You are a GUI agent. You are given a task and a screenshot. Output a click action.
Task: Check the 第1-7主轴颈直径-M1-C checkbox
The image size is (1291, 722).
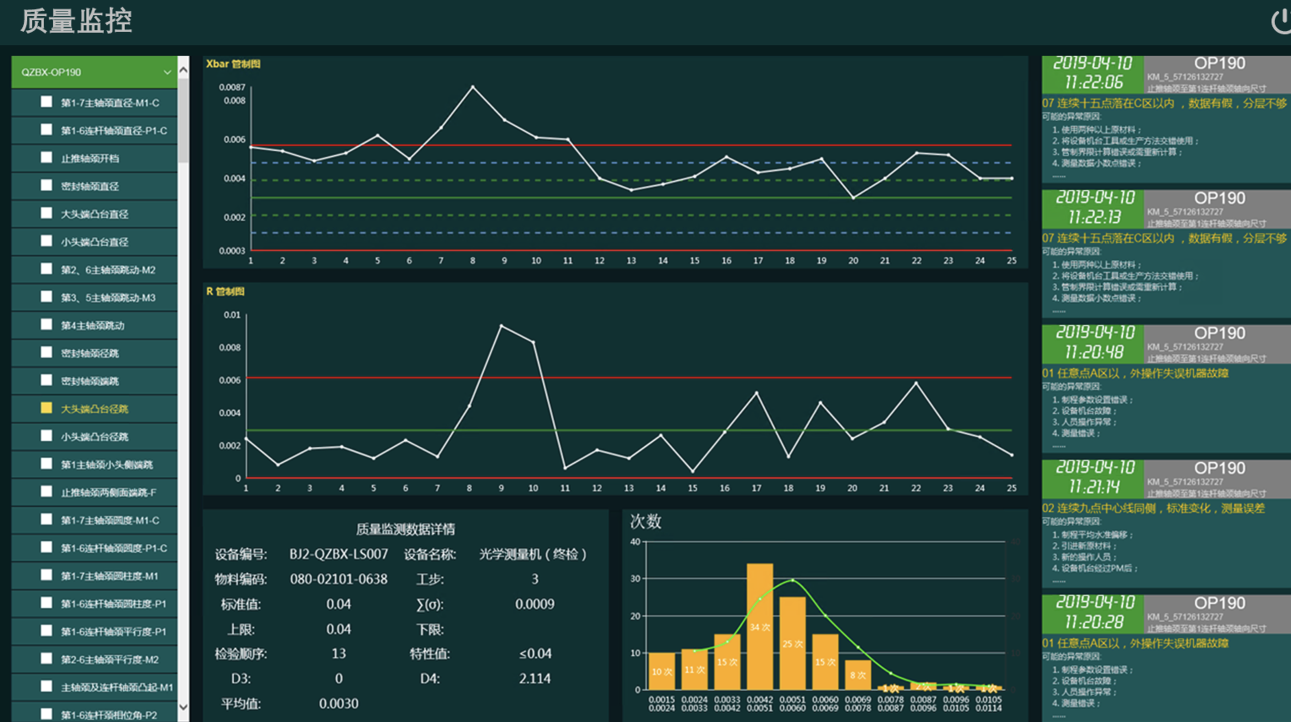pos(46,102)
